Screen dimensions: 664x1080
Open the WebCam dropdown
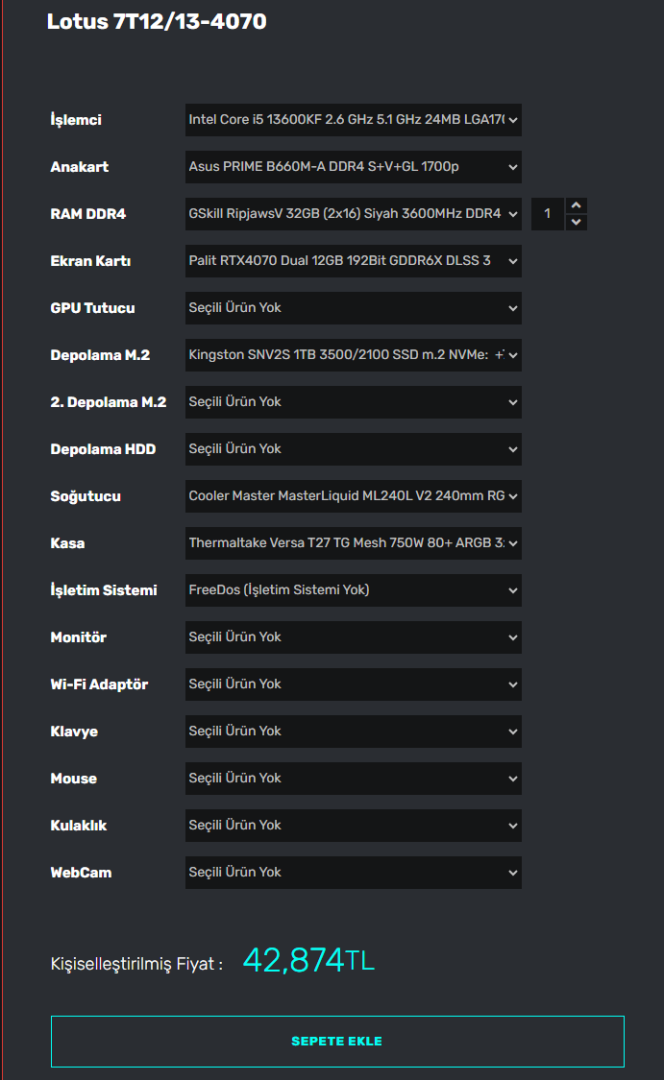coord(353,872)
